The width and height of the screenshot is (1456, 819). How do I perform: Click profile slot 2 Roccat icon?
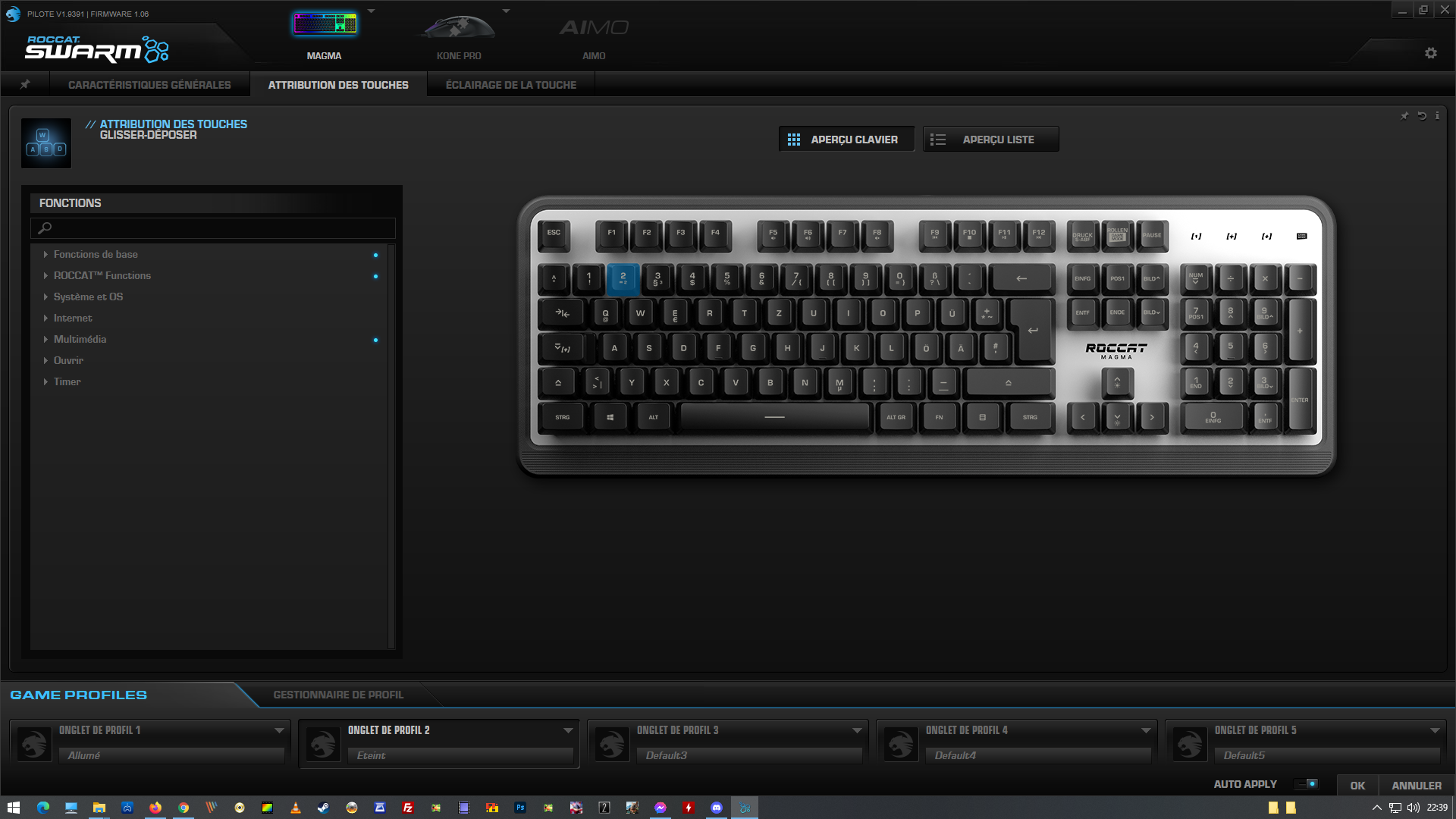point(323,743)
